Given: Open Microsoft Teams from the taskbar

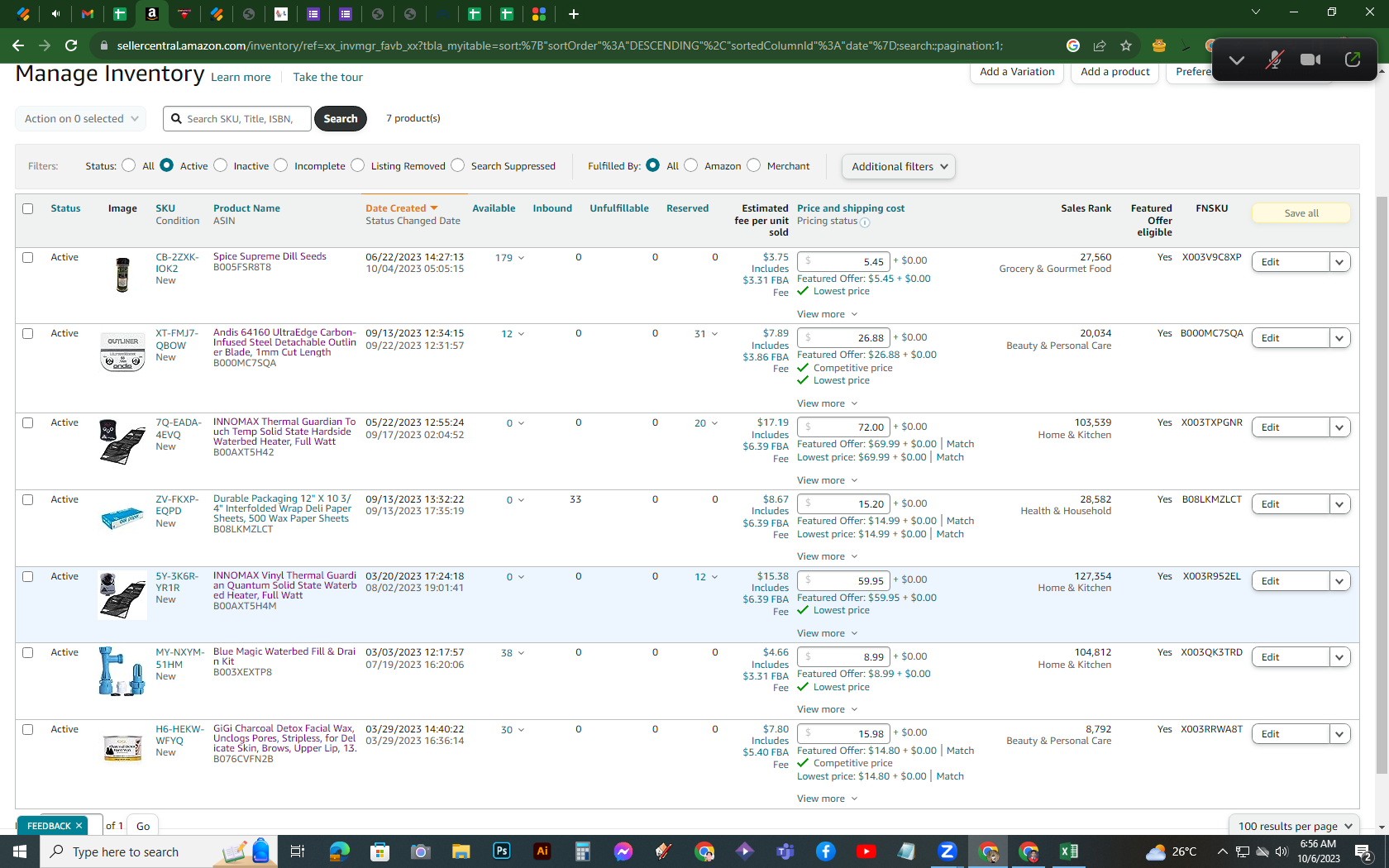Looking at the screenshot, I should click(785, 851).
